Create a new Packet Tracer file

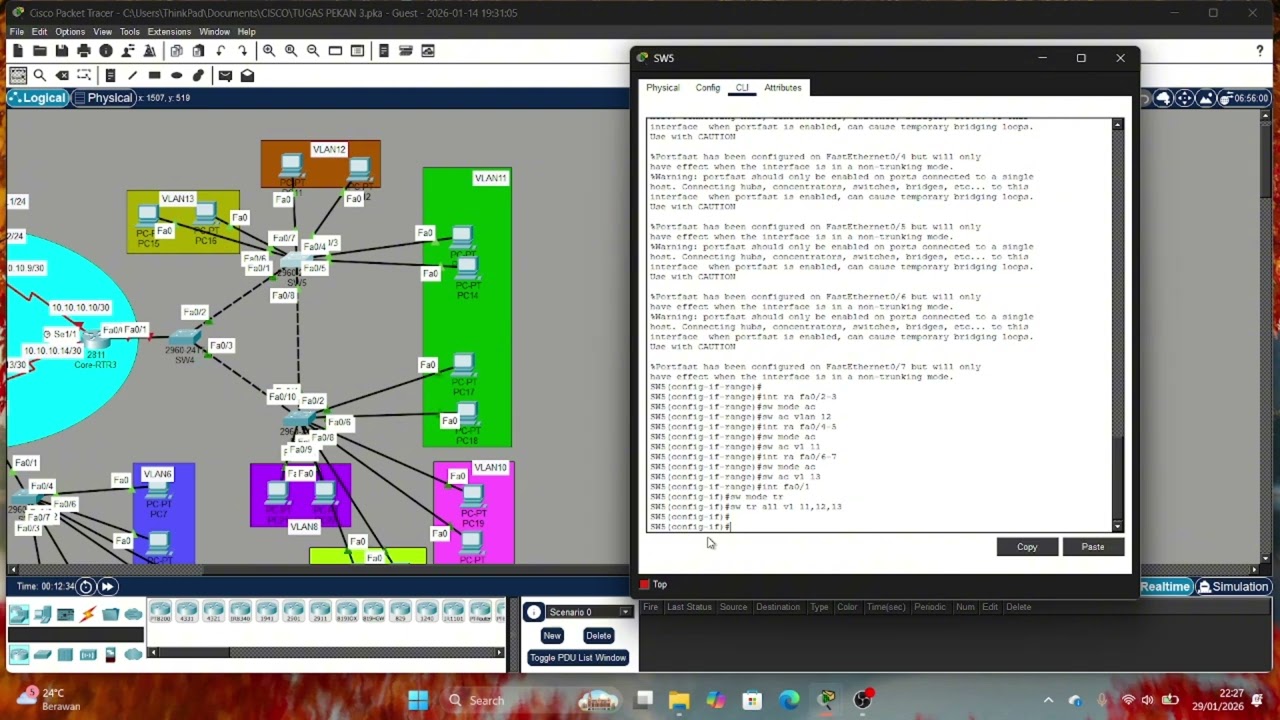coord(17,51)
